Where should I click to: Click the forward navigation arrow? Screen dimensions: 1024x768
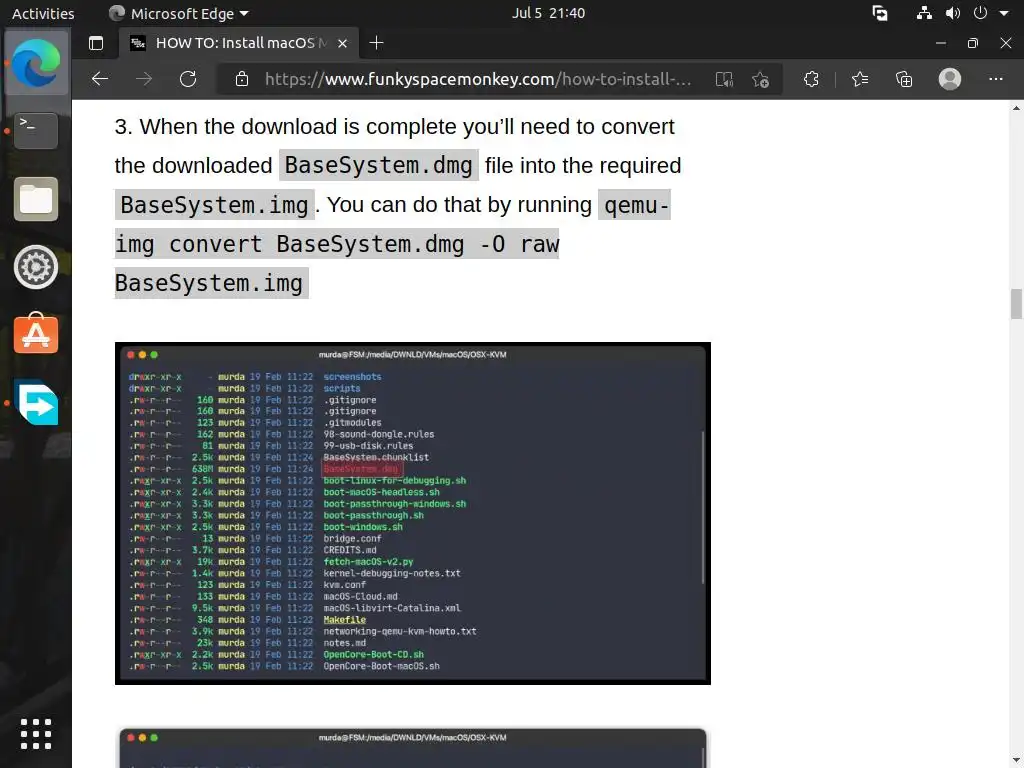[144, 79]
